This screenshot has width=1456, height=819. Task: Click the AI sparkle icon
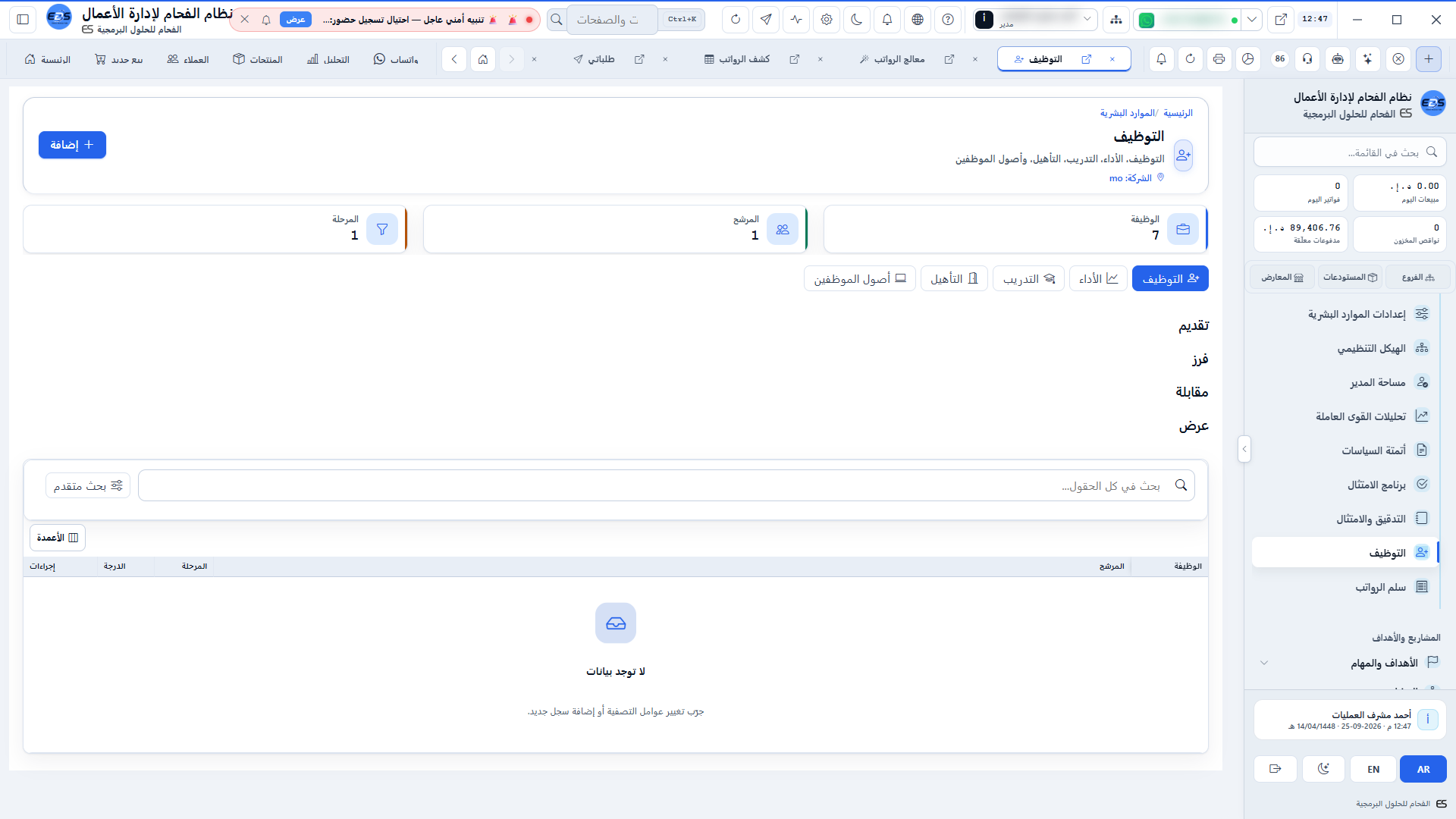[x=1368, y=59]
